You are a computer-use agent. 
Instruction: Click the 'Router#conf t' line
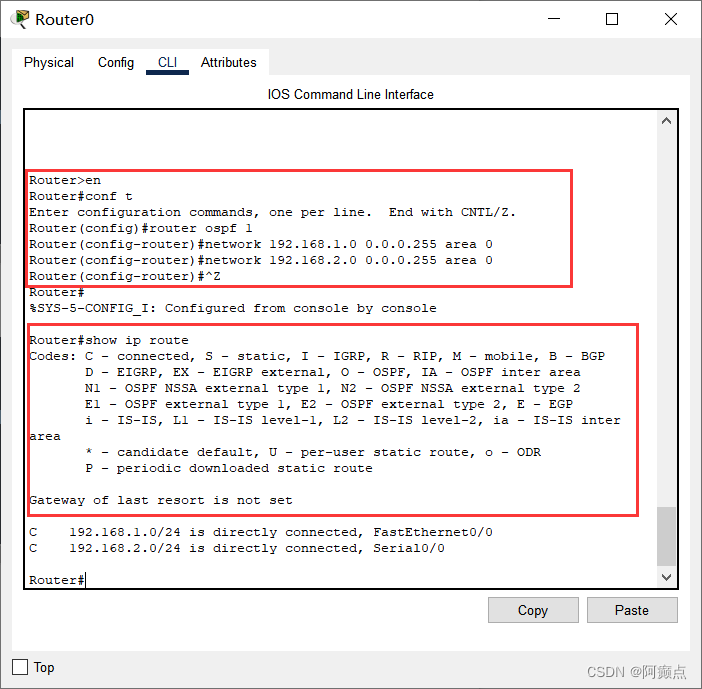point(81,197)
